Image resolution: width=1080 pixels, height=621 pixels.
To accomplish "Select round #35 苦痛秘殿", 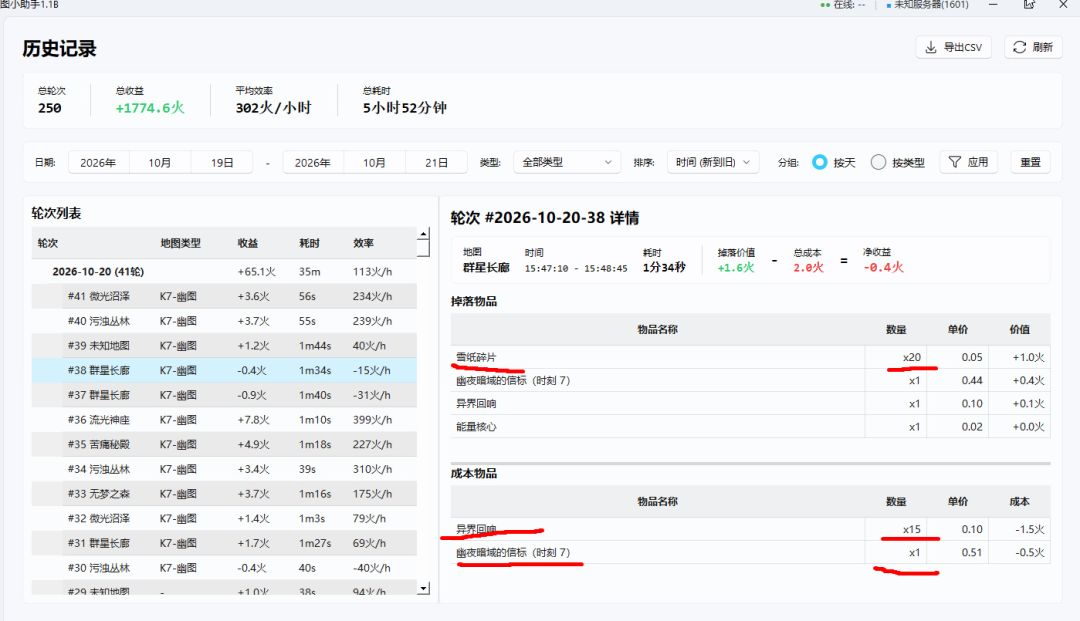I will point(224,444).
